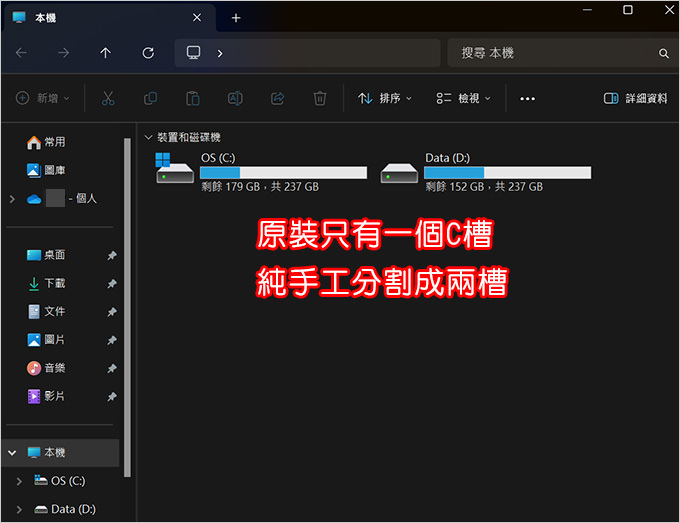680x523 pixels.
Task: Click the Delete trash can icon
Action: point(320,98)
